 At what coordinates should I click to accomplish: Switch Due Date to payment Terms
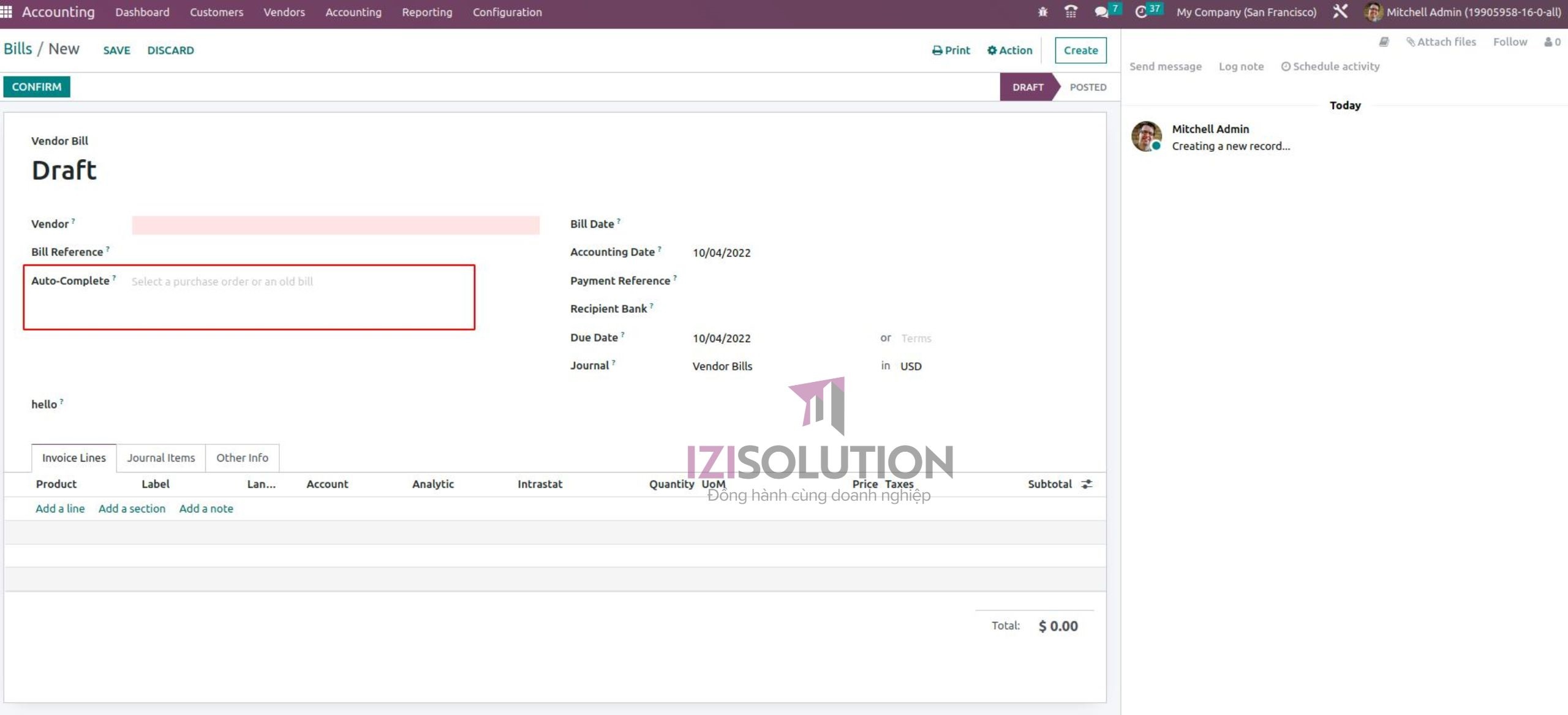coord(916,338)
